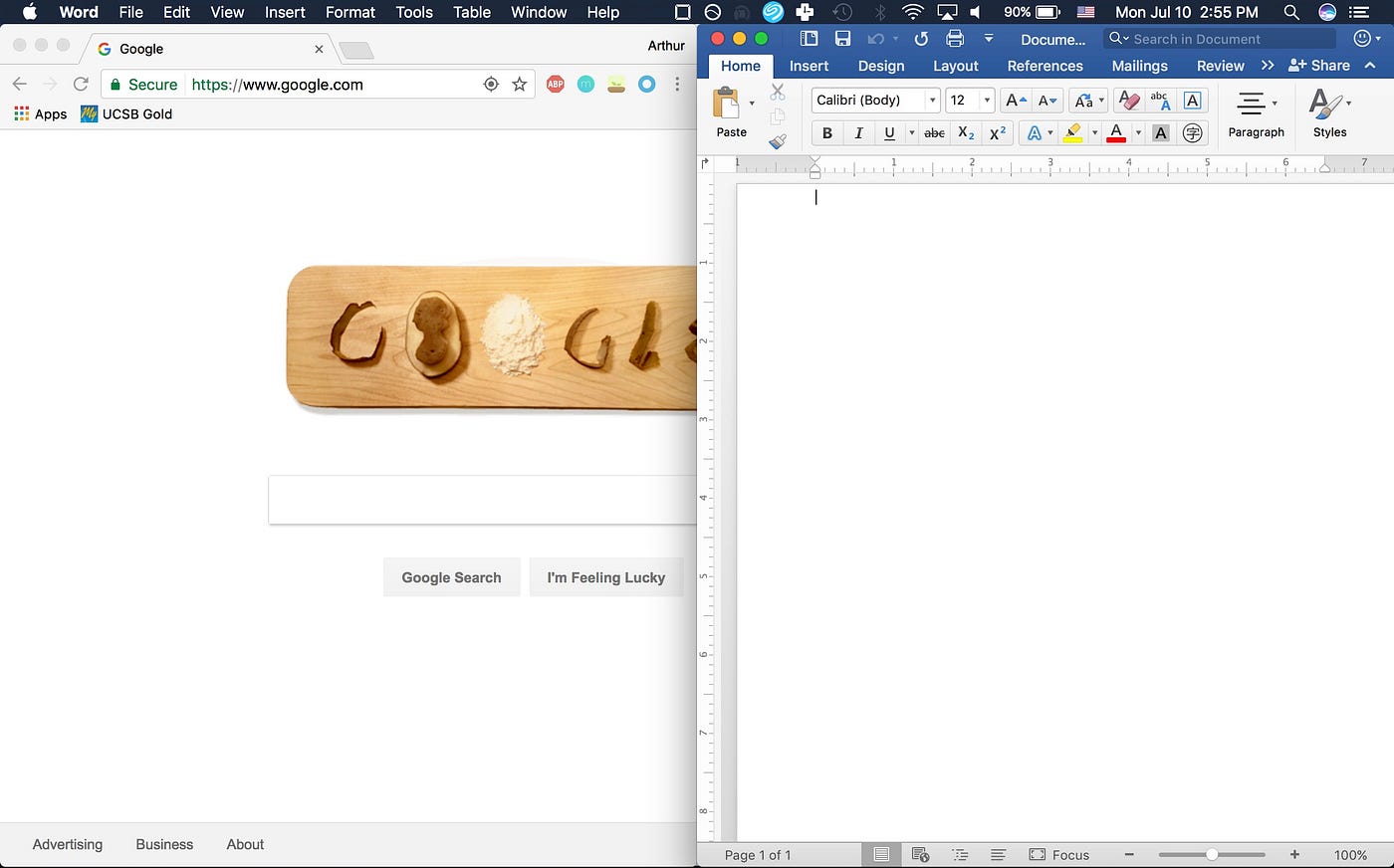Open the Insert ribbon tab
The height and width of the screenshot is (868, 1394).
pos(809,66)
